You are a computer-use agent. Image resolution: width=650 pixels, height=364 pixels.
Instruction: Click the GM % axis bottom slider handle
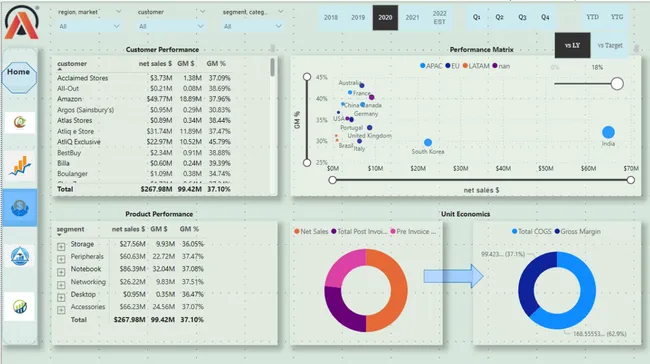pos(307,163)
